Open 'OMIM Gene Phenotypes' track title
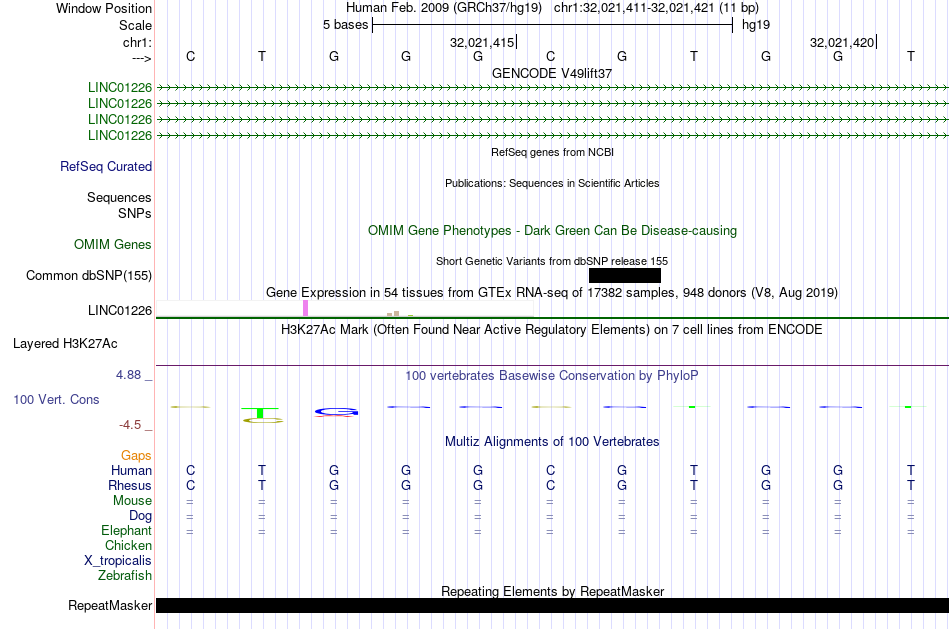The height and width of the screenshot is (629, 950). coord(552,230)
